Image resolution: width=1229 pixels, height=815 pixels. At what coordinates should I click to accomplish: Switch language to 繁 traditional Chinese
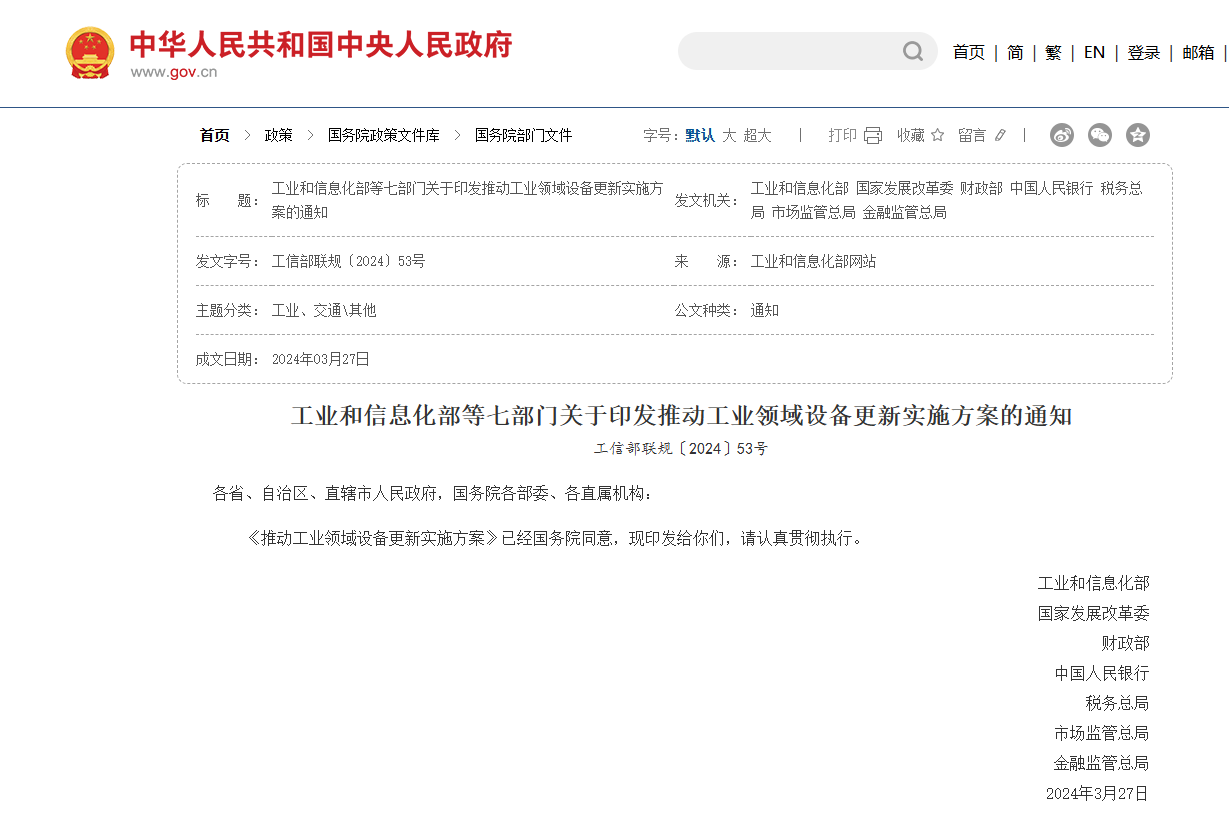coord(1053,52)
